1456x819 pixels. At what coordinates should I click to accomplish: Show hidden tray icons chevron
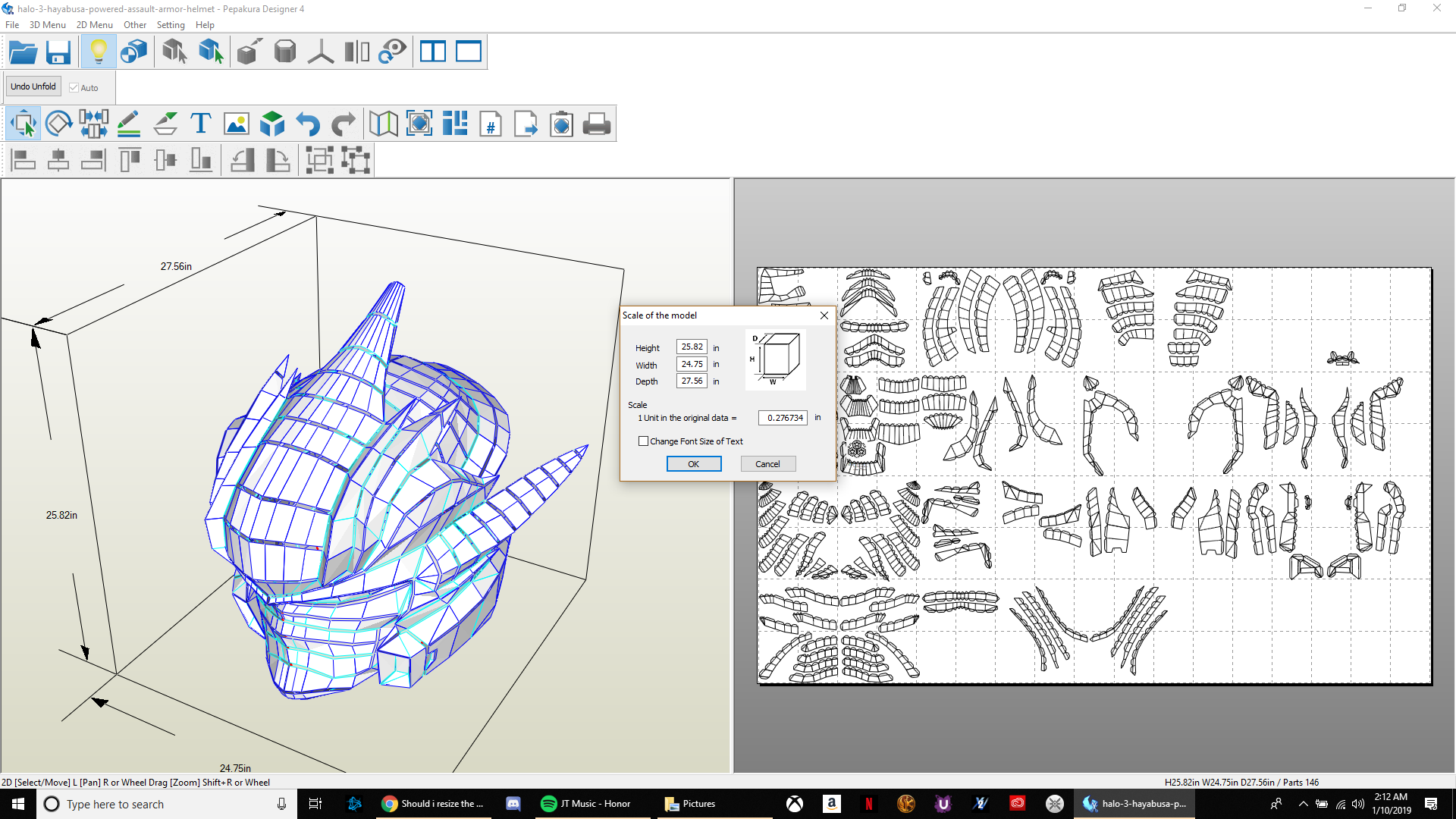(x=1303, y=804)
